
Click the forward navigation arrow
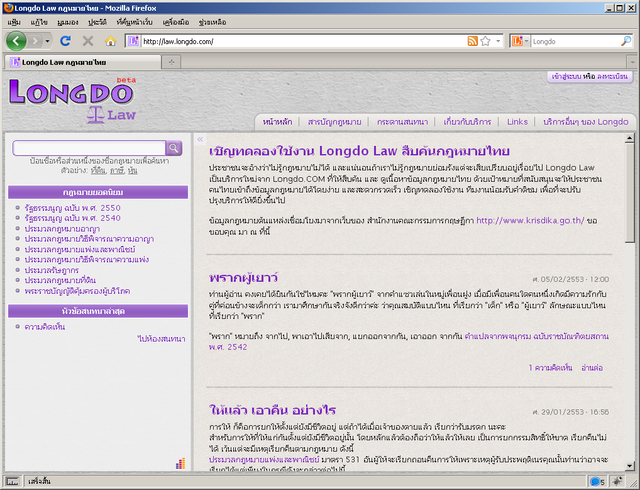pos(36,41)
